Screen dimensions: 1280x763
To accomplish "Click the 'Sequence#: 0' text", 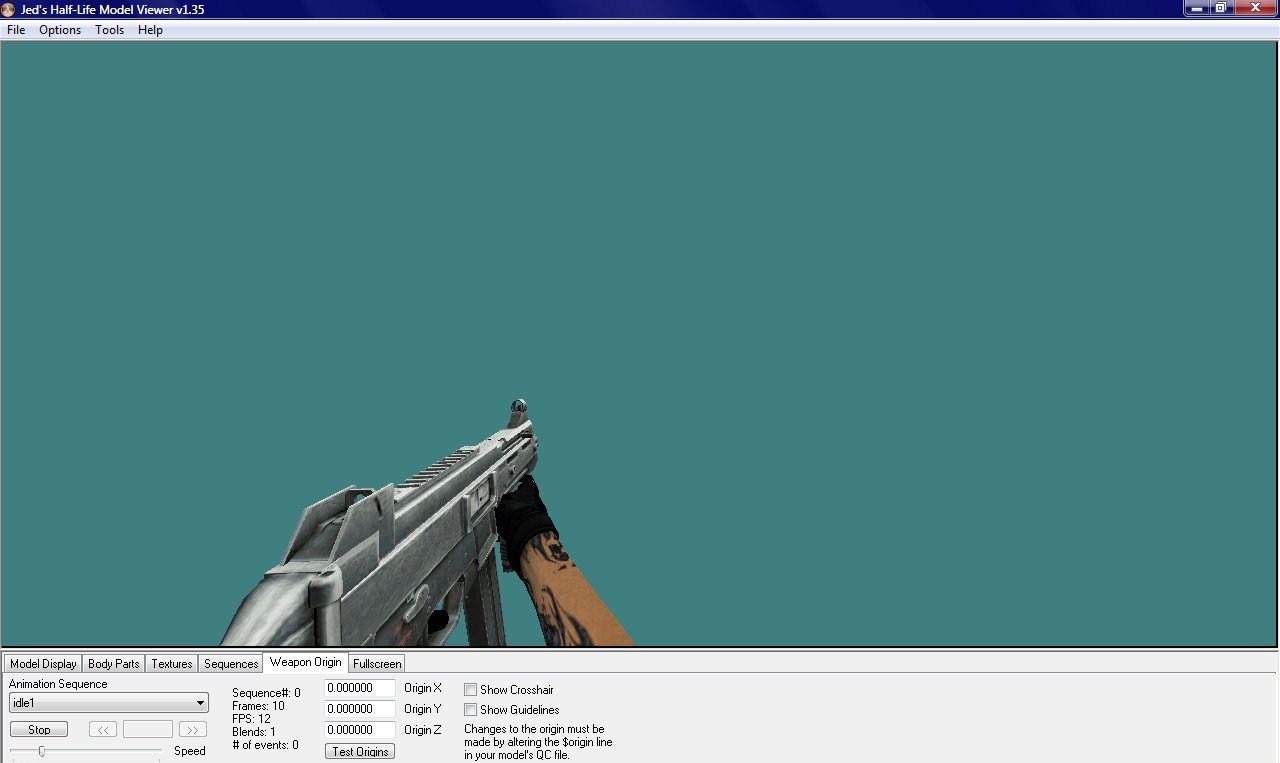I will [266, 693].
